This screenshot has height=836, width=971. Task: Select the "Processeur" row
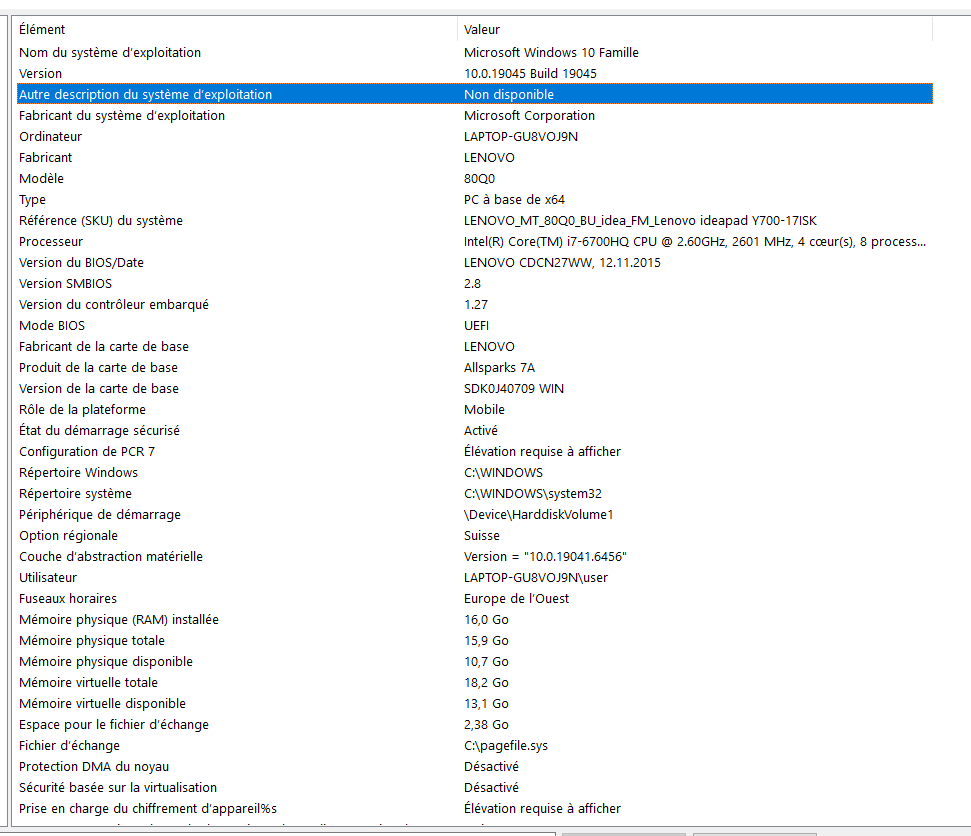pyautogui.click(x=474, y=242)
